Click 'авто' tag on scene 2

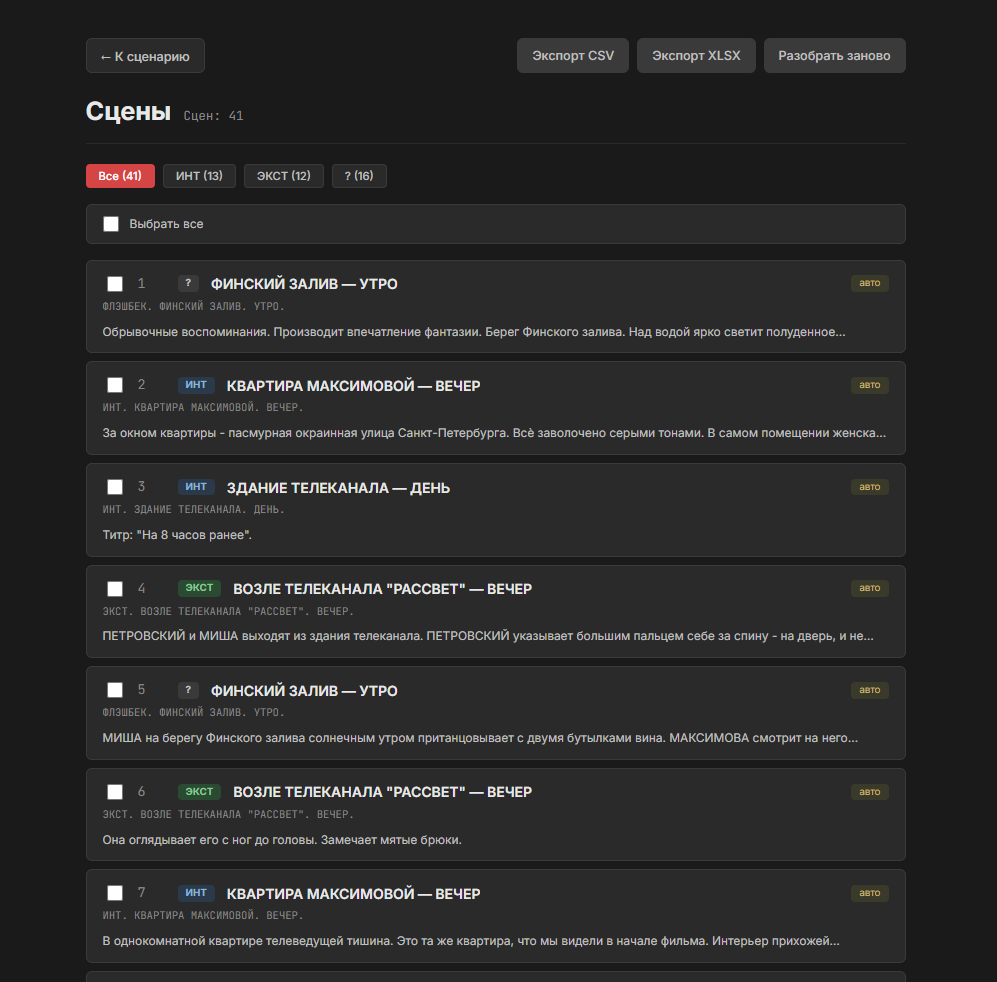click(869, 385)
